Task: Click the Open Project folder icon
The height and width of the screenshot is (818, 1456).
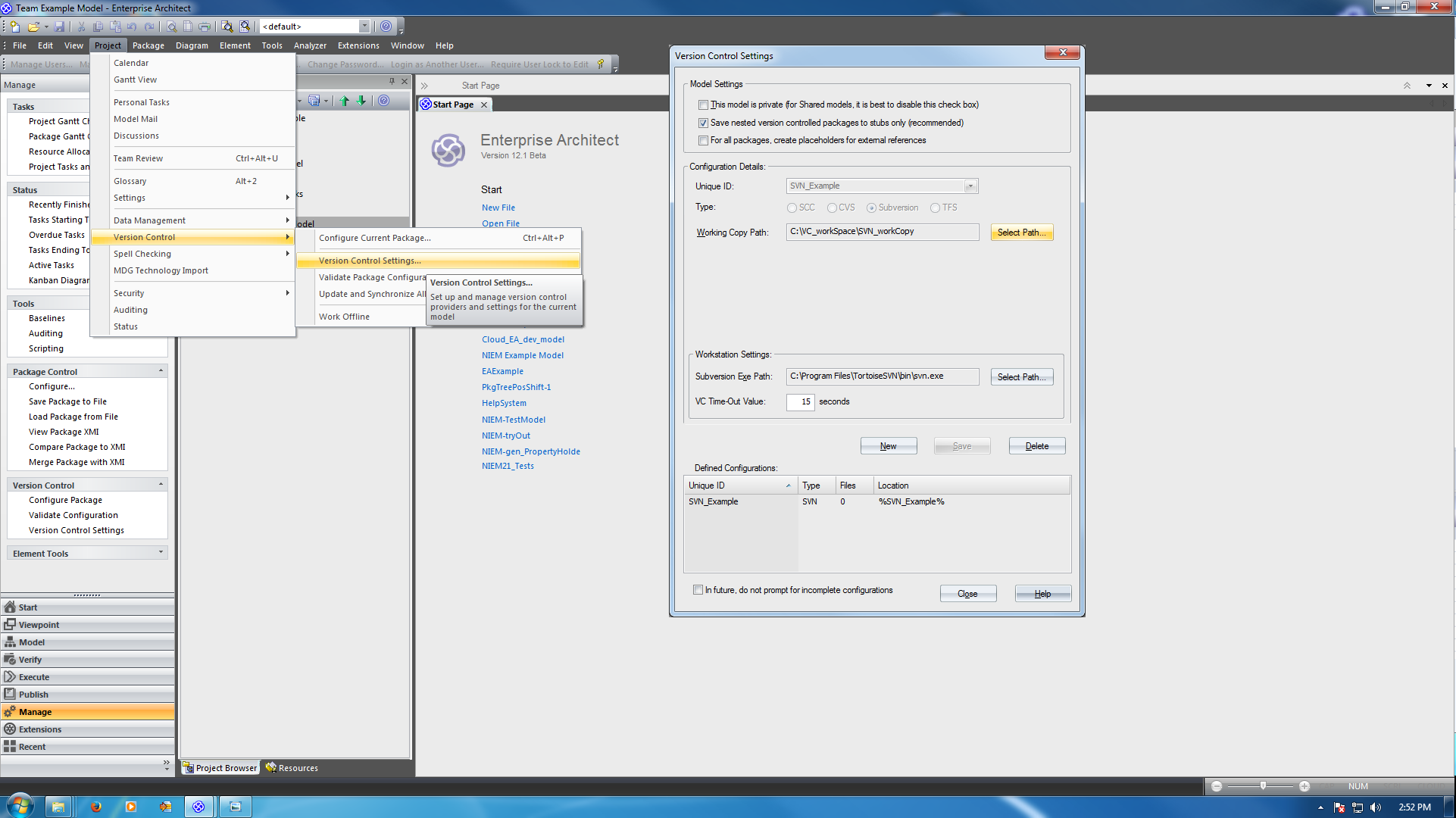Action: pyautogui.click(x=33, y=27)
